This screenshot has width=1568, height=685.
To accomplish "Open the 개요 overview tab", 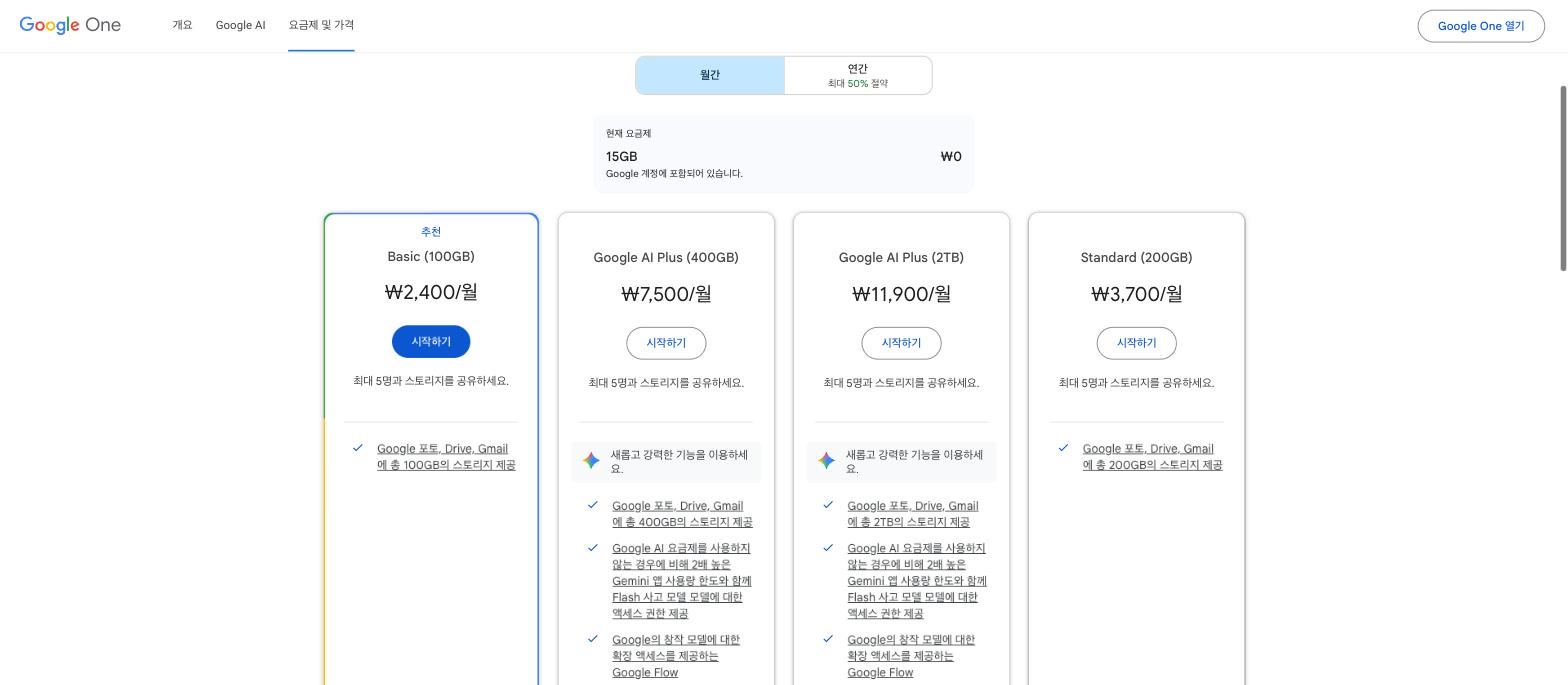I will 182,25.
